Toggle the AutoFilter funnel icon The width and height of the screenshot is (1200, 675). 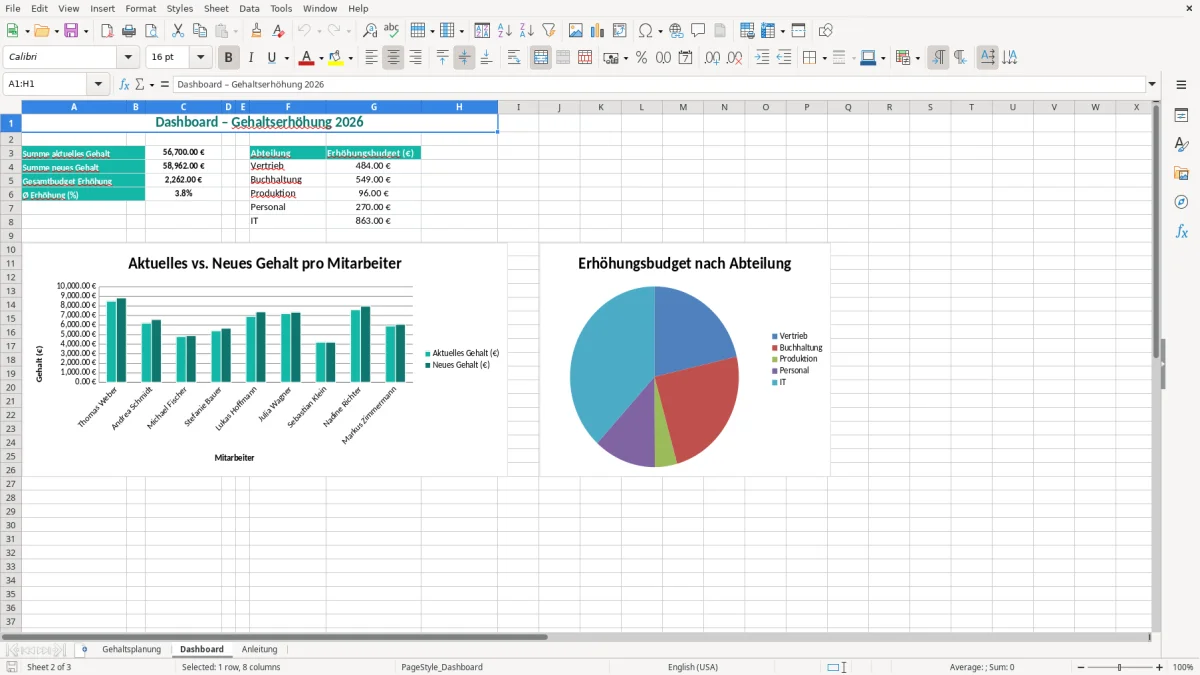pyautogui.click(x=549, y=31)
